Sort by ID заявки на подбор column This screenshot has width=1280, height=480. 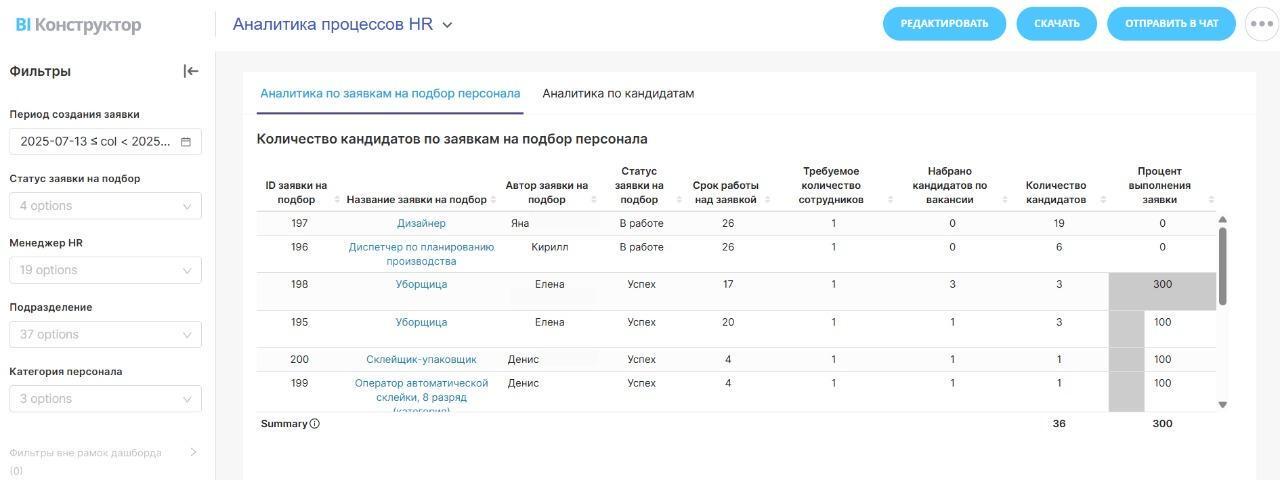tap(337, 200)
